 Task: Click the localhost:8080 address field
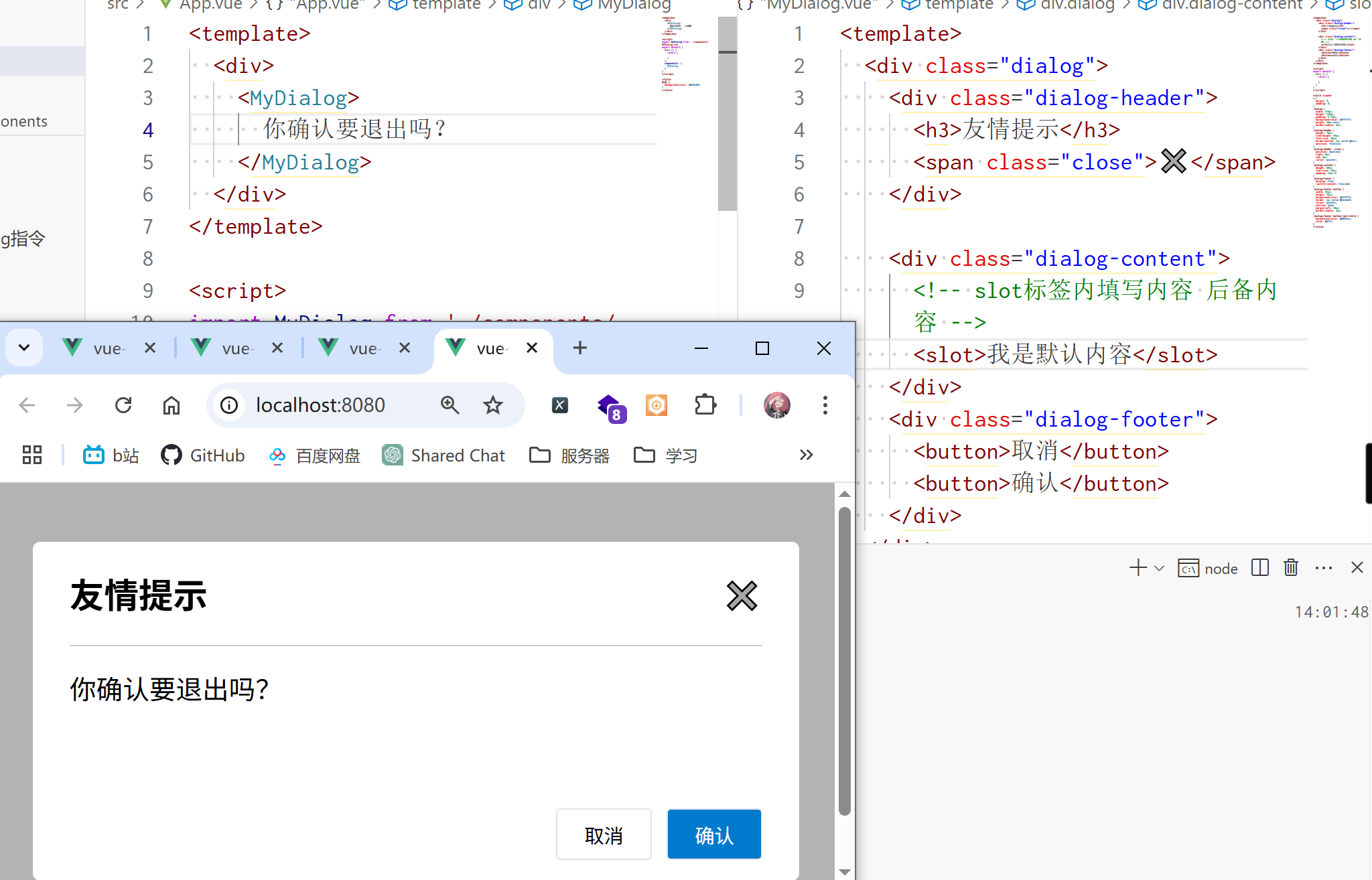(x=320, y=405)
